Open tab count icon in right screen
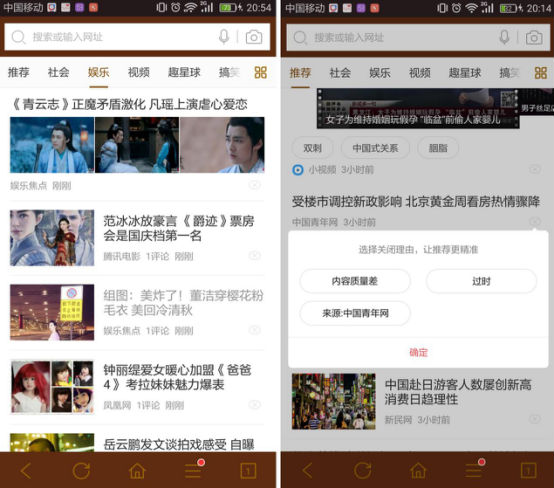This screenshot has width=554, height=488. pos(529,471)
